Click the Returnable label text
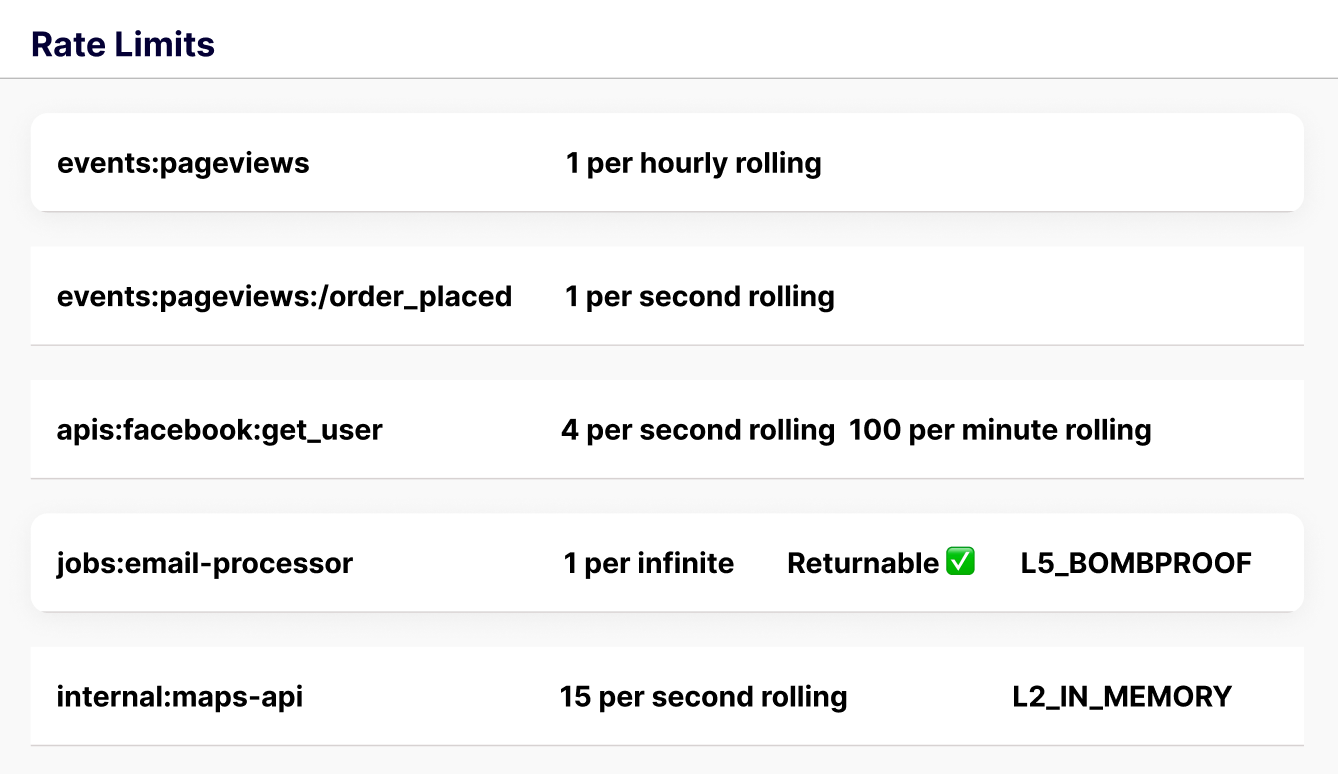Image resolution: width=1338 pixels, height=774 pixels. tap(862, 563)
